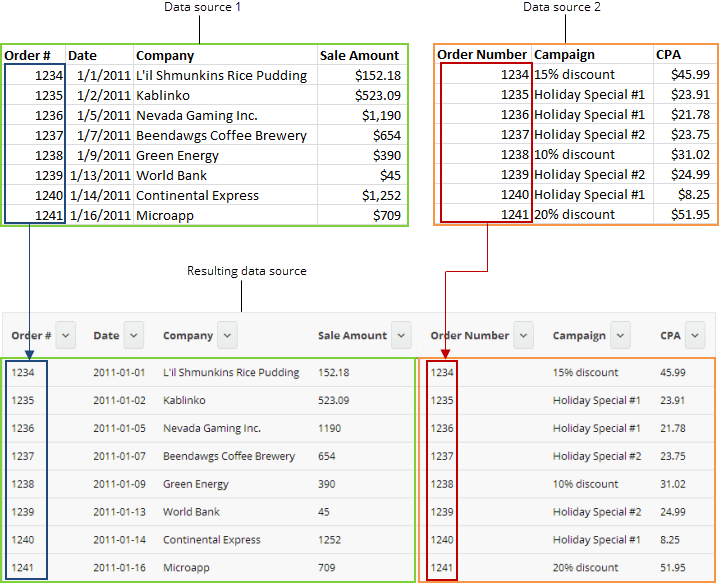Expand the Order Number column dropdown

coord(524,335)
